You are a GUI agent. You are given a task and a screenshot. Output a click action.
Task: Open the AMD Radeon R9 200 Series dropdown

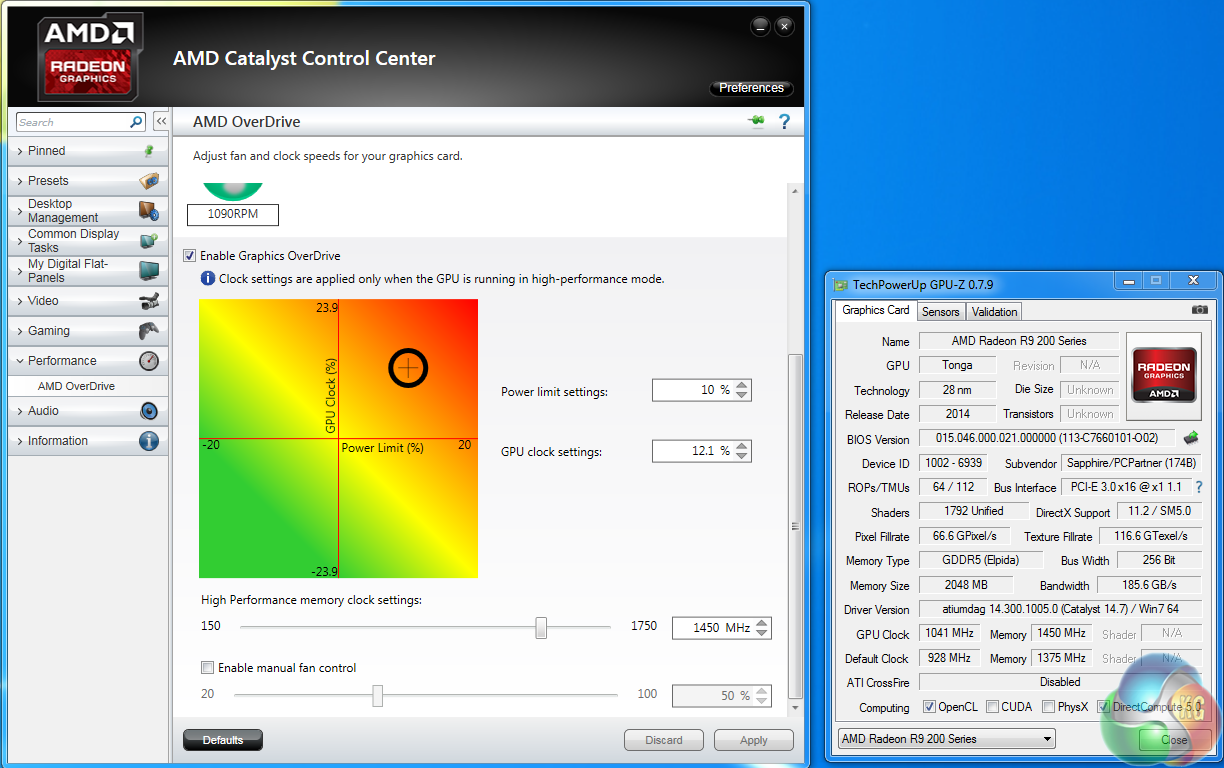946,739
